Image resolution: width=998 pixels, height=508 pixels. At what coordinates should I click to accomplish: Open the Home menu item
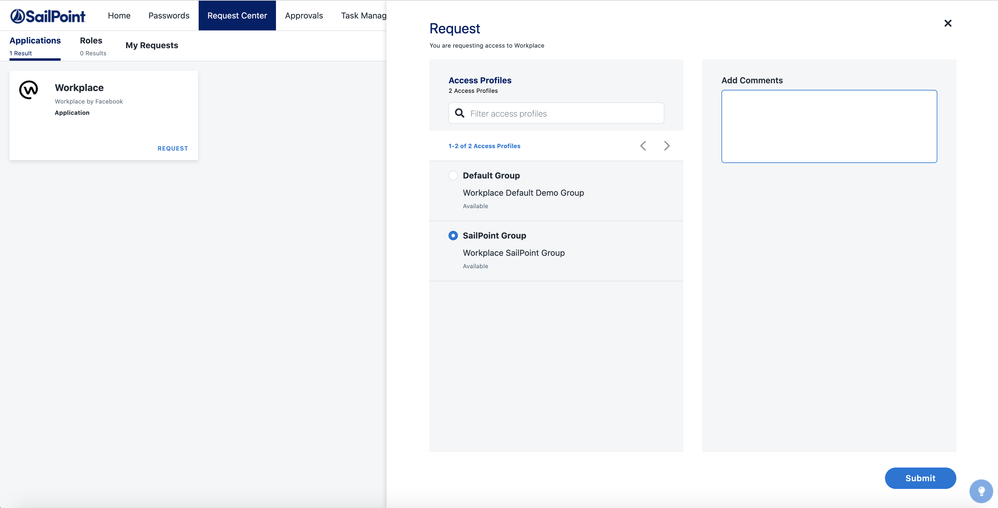click(119, 16)
